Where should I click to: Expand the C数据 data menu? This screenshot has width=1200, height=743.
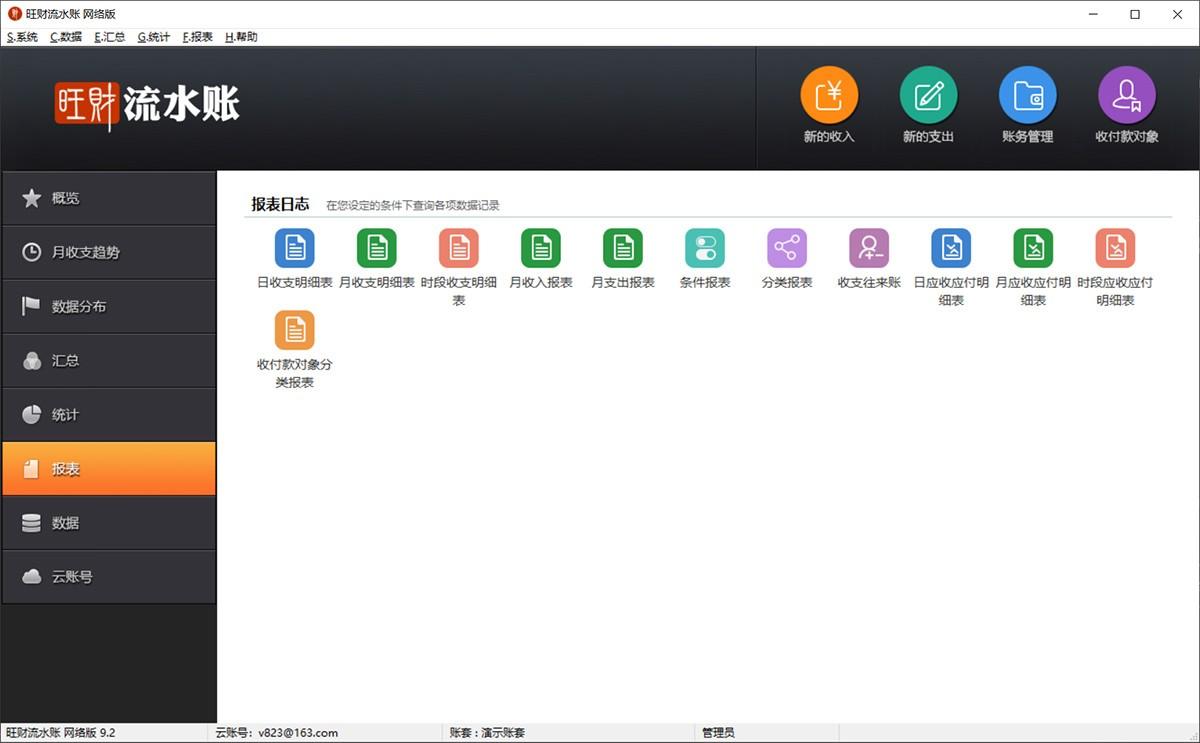pos(64,36)
